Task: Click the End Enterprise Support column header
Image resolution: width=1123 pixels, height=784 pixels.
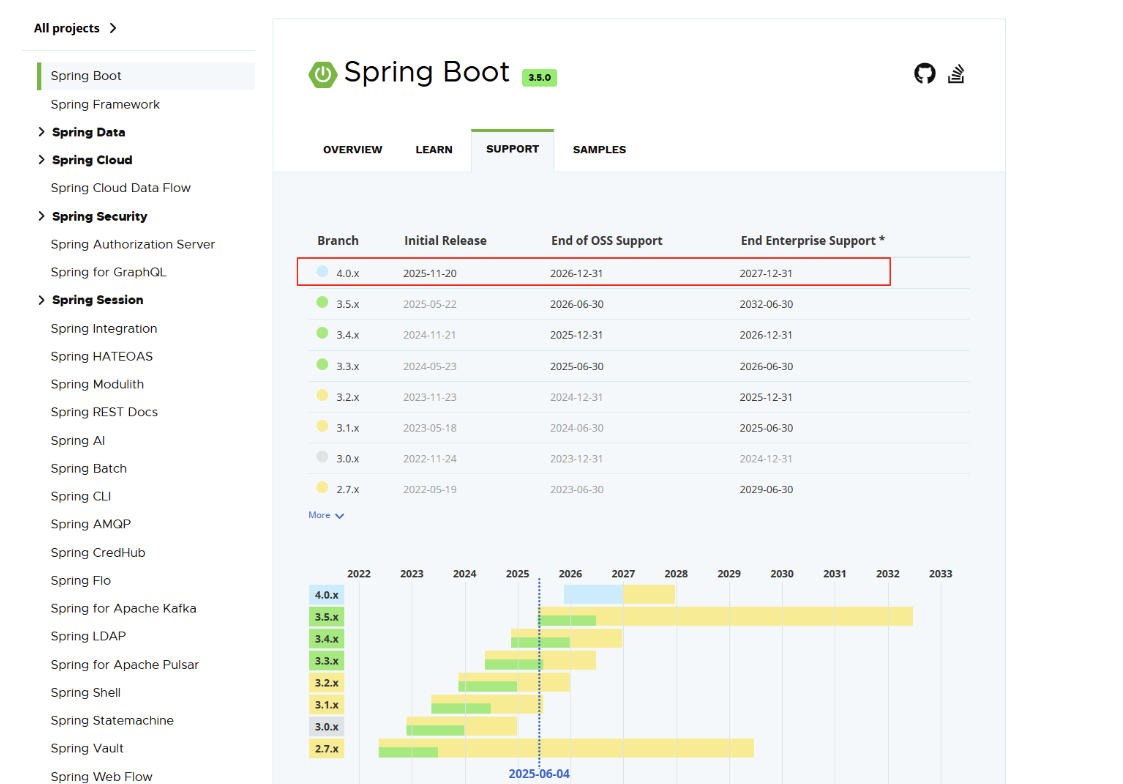Action: tap(813, 241)
